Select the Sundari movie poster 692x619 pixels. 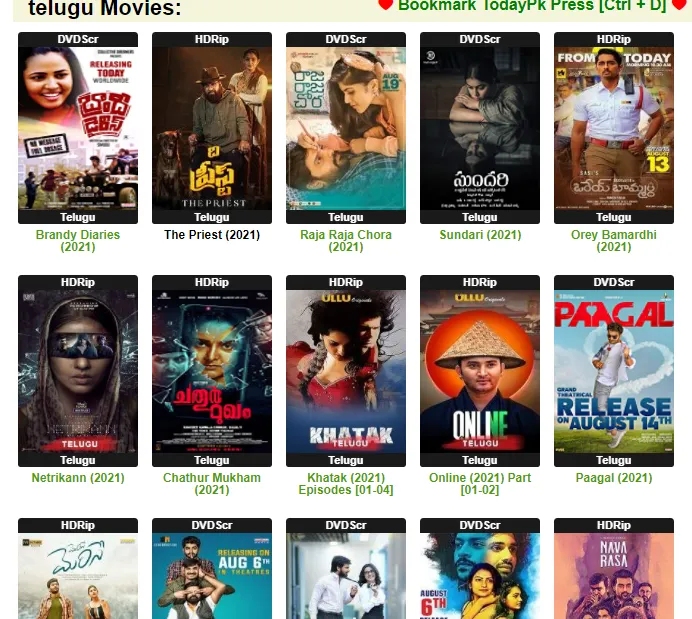click(480, 128)
